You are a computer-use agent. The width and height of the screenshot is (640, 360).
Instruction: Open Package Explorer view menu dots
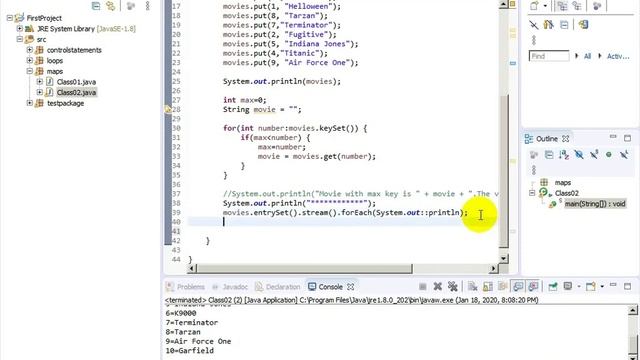point(147,6)
